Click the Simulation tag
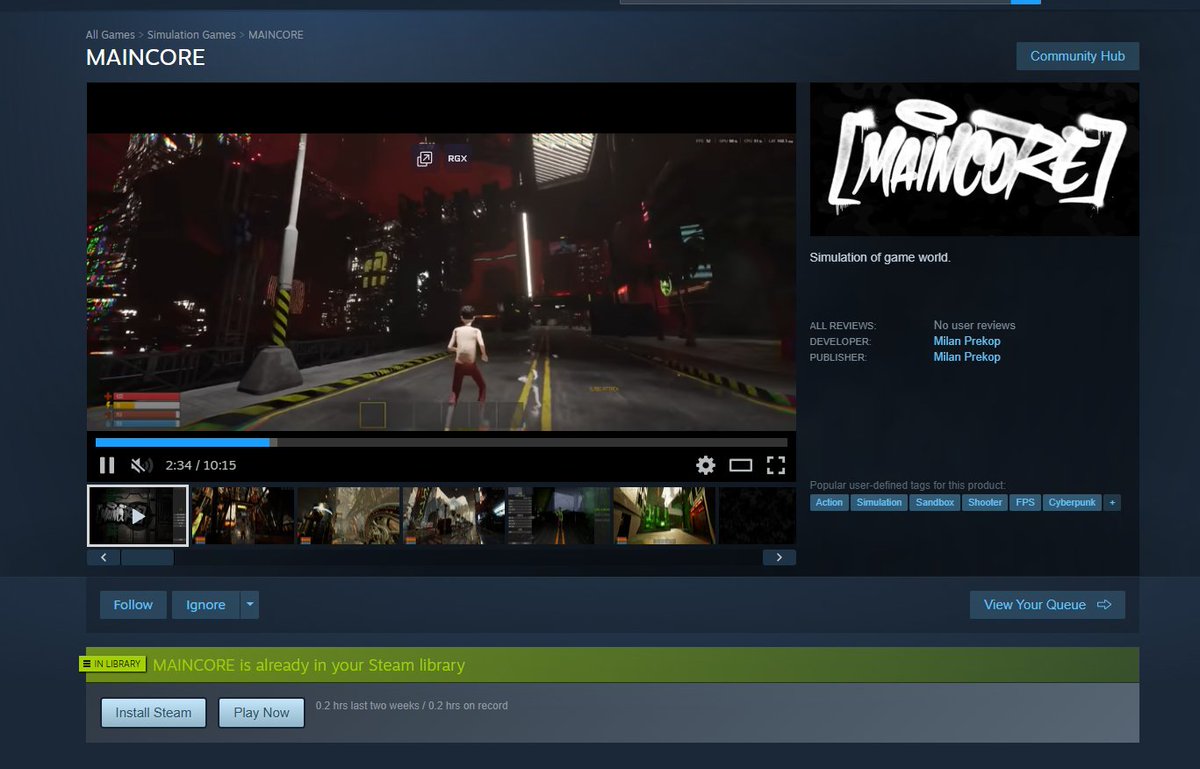Screen dimensions: 1200x769 (x=879, y=503)
